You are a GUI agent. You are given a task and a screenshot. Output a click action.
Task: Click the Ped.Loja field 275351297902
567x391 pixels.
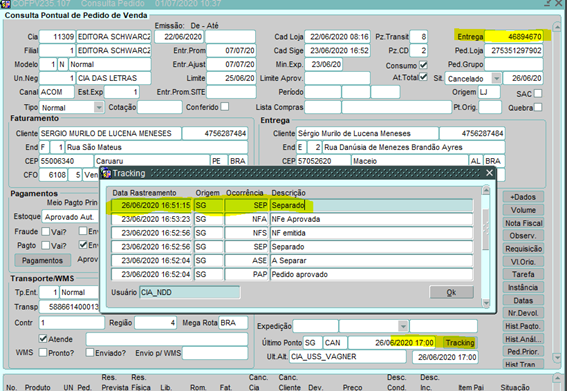(514, 50)
